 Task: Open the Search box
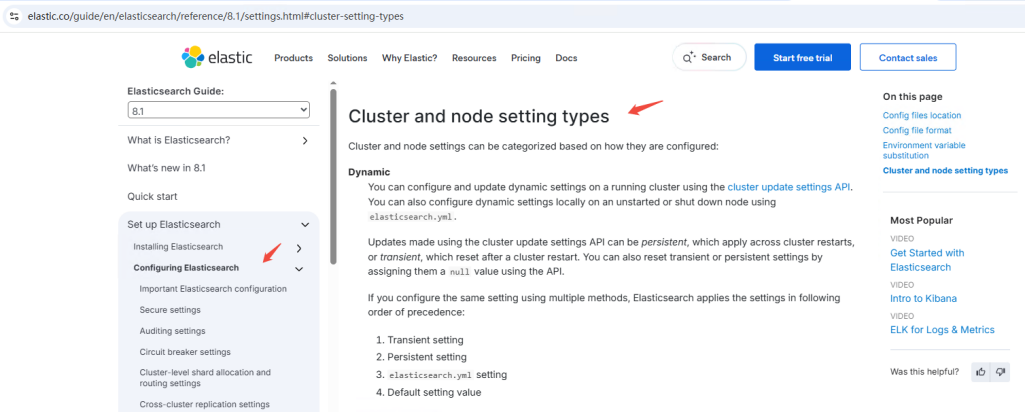(x=709, y=57)
